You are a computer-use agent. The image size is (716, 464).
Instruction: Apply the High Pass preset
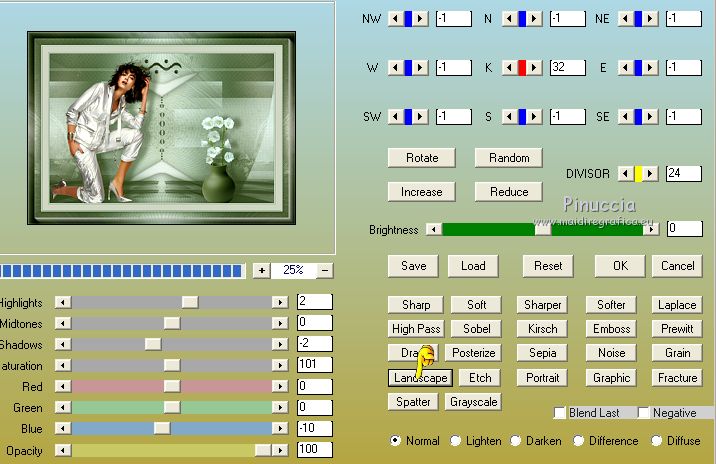pyautogui.click(x=416, y=329)
